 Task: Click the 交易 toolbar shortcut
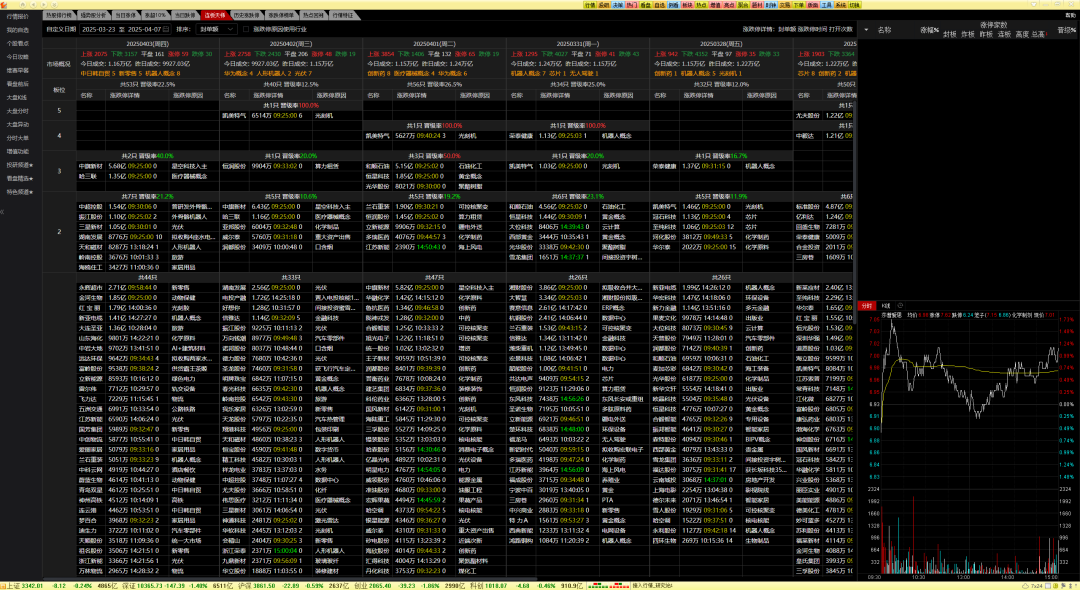tap(785, 4)
